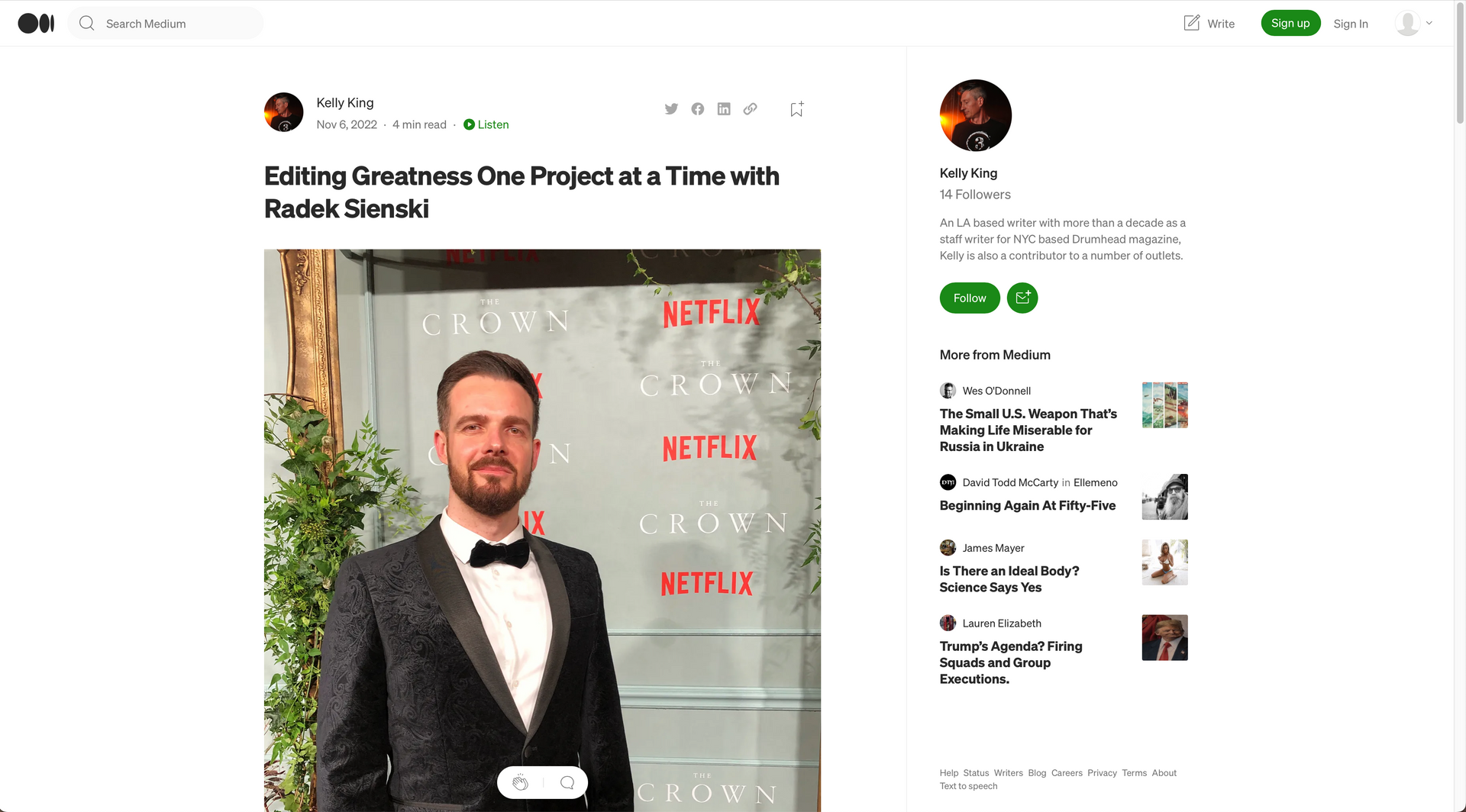Open the Sign In link
Screen dimensions: 1466x812
[x=1351, y=24]
